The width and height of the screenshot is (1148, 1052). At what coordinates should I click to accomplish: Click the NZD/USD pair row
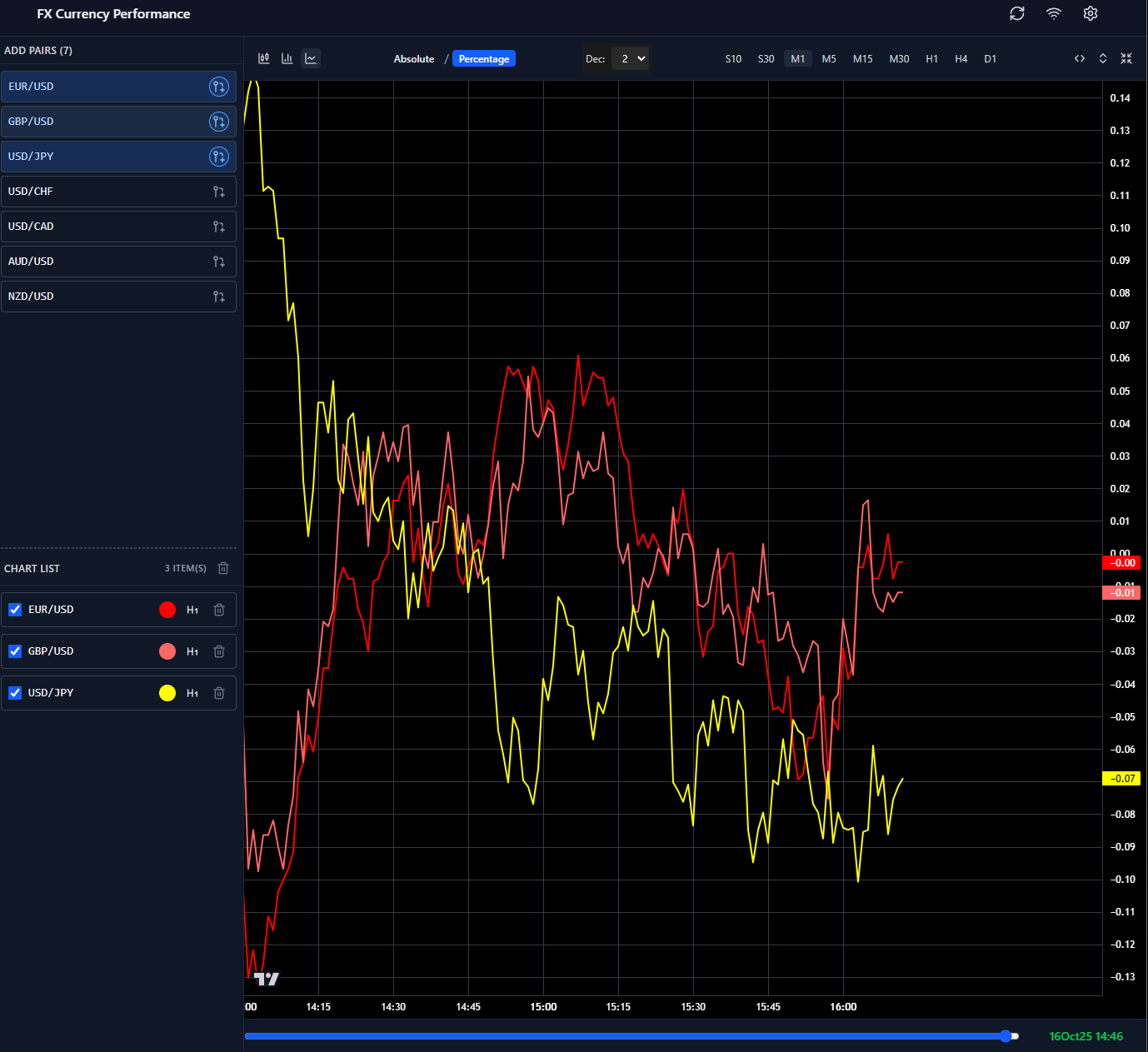[118, 297]
